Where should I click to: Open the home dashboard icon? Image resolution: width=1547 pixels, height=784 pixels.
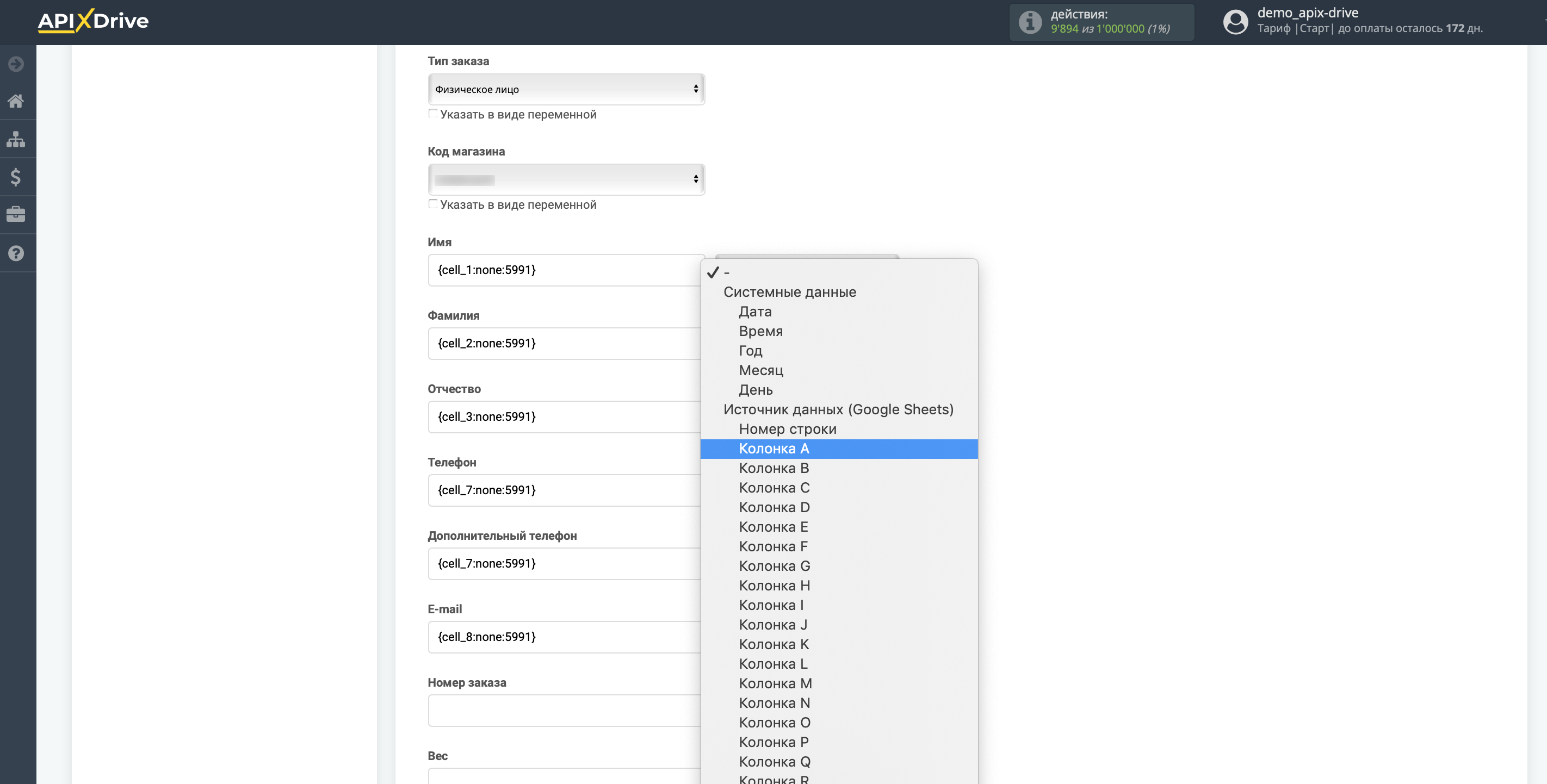[16, 101]
